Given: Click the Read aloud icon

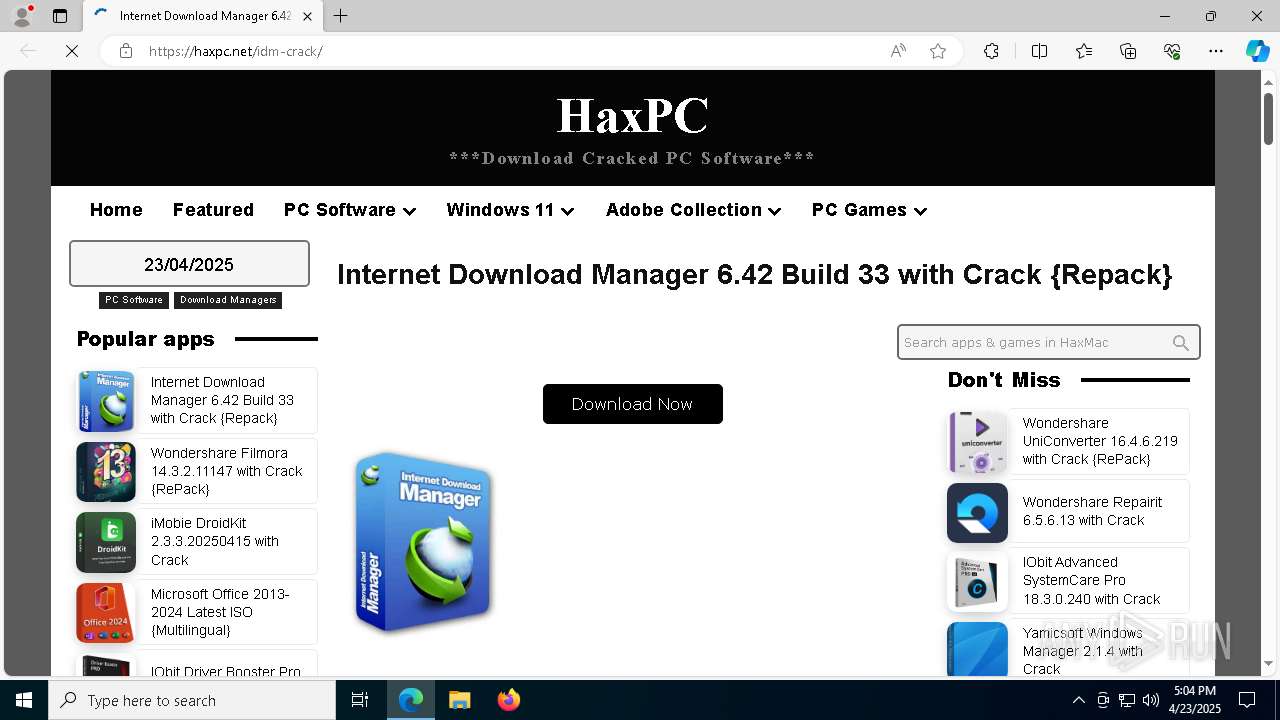Looking at the screenshot, I should point(898,51).
